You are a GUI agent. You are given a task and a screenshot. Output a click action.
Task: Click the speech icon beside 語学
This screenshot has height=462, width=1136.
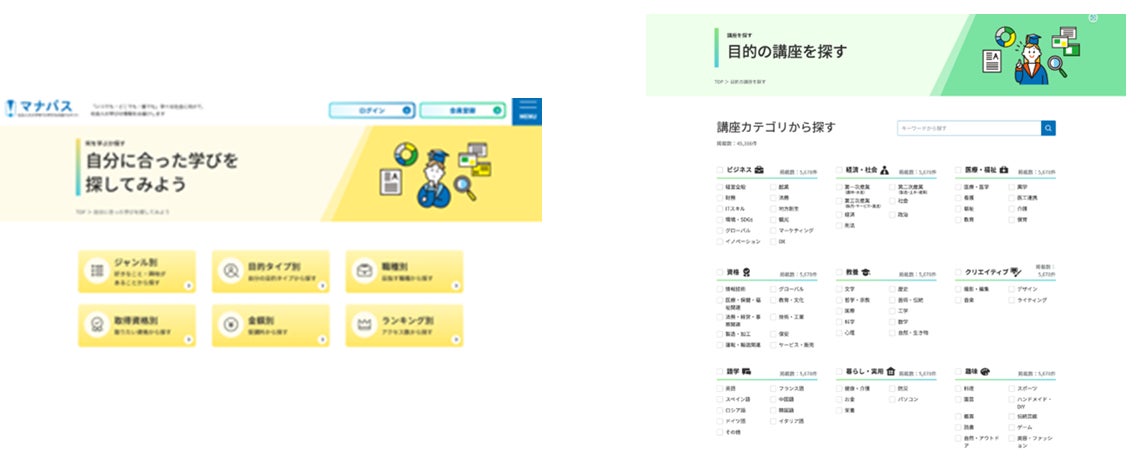[746, 371]
